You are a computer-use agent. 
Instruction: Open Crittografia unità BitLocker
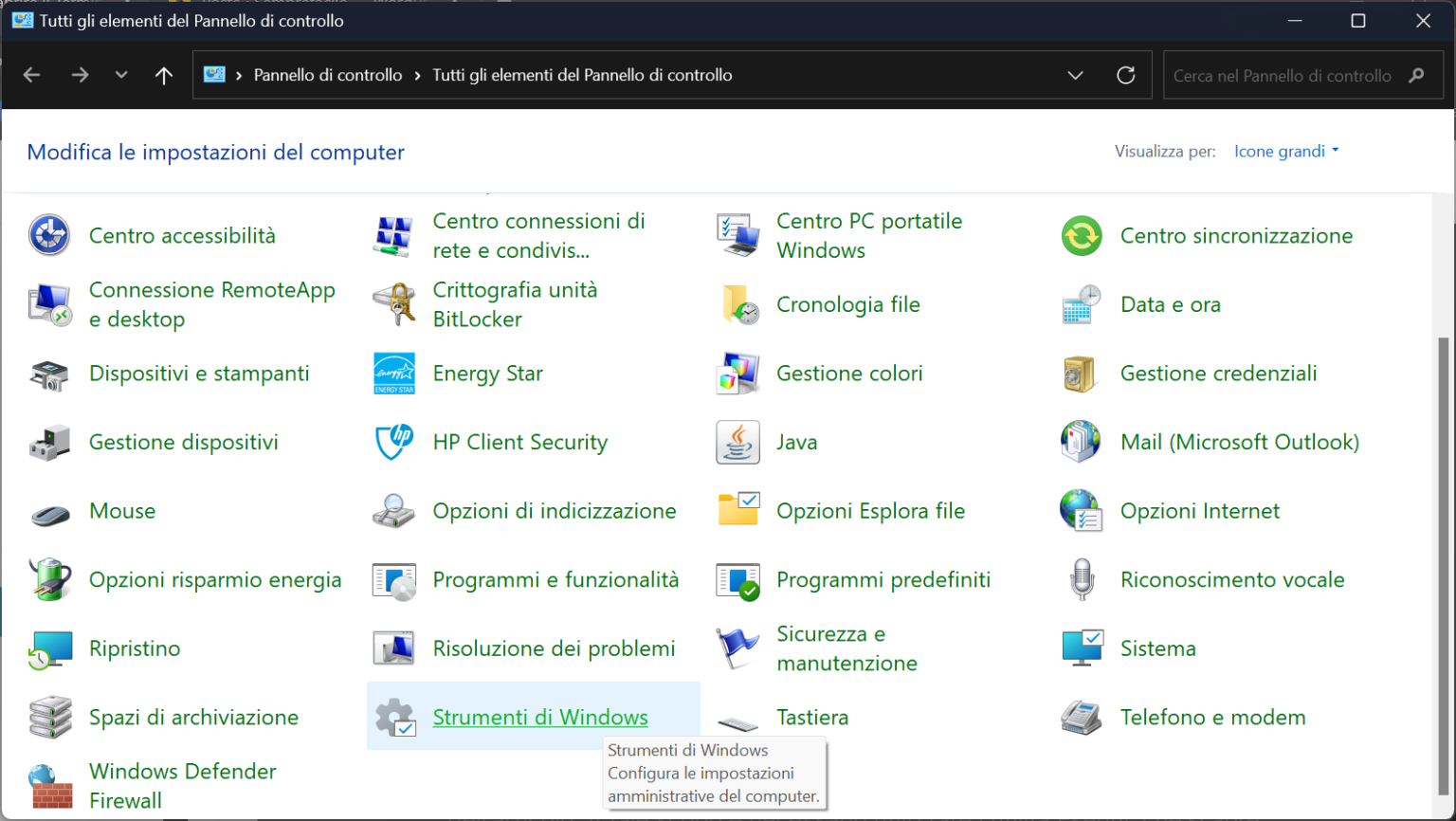pyautogui.click(x=515, y=303)
